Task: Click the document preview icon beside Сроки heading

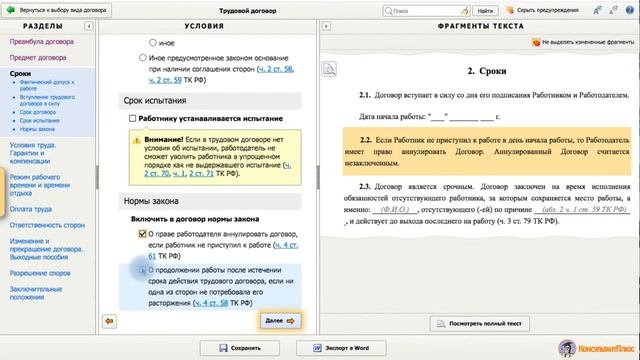Action: (329, 69)
